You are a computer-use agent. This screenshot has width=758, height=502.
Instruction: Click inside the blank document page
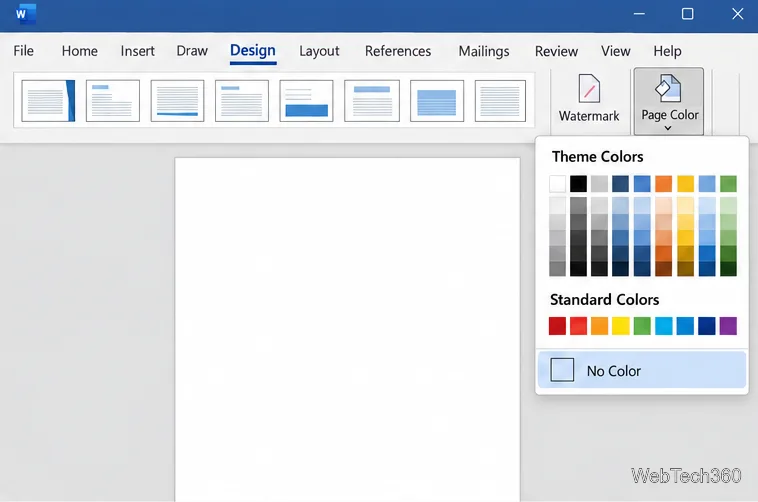347,329
